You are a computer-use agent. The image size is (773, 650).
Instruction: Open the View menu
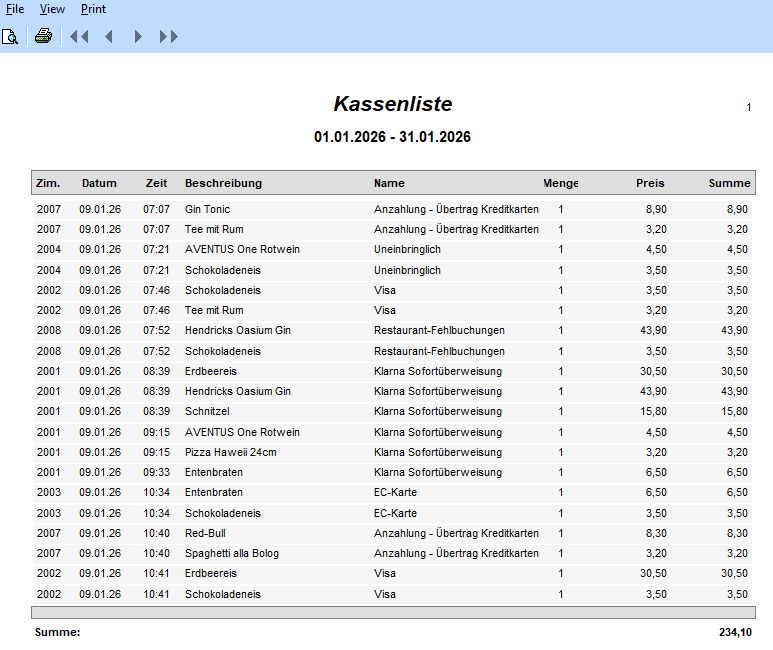[52, 9]
